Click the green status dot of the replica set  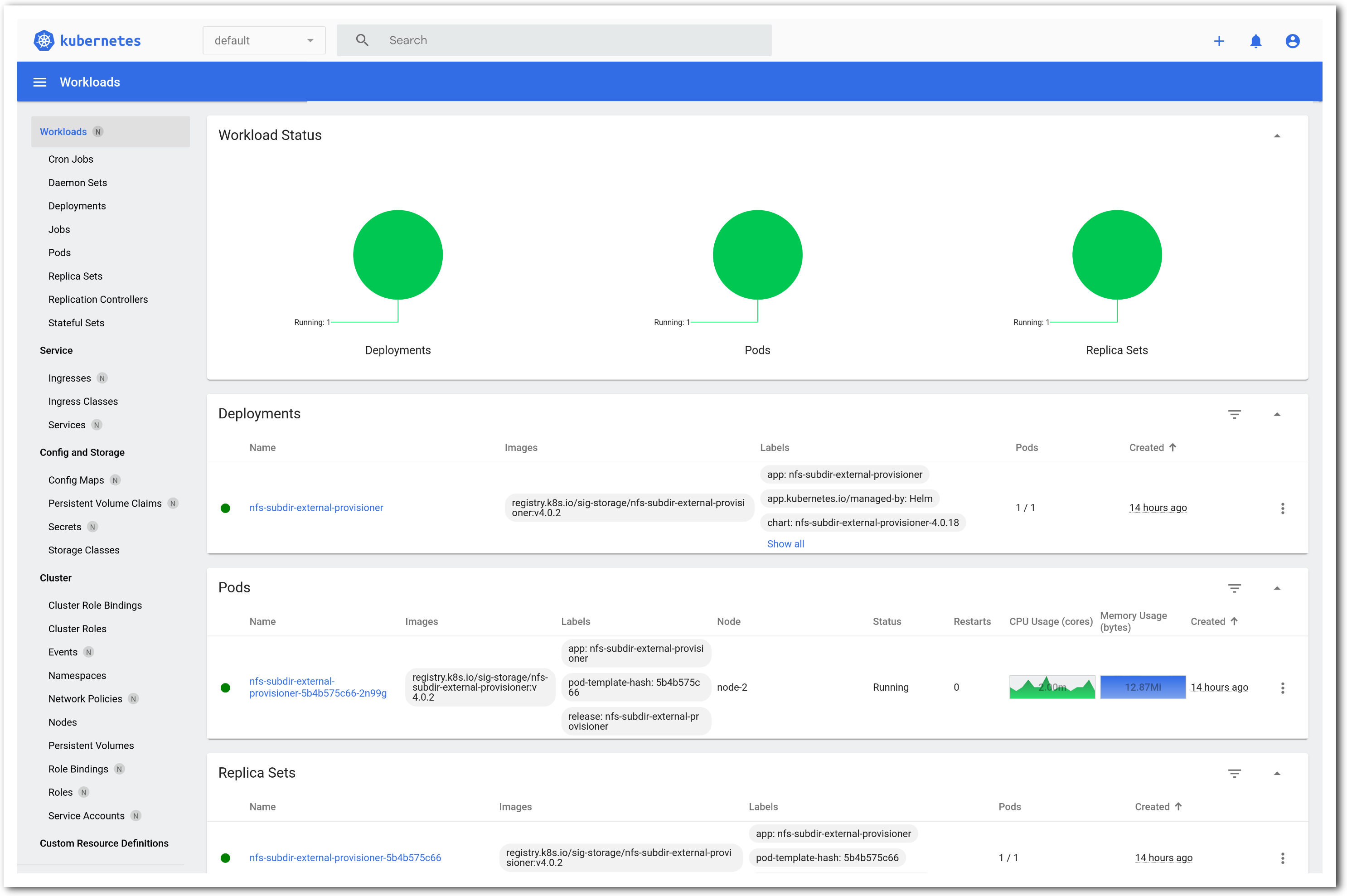(x=225, y=858)
